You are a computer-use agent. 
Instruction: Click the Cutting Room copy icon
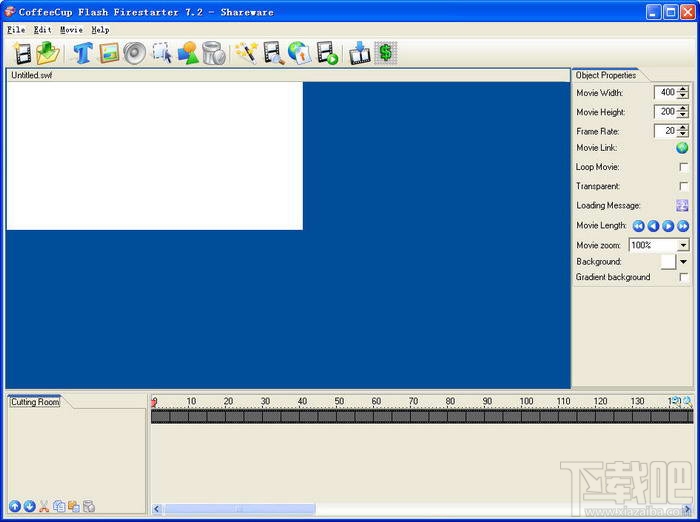[59, 506]
